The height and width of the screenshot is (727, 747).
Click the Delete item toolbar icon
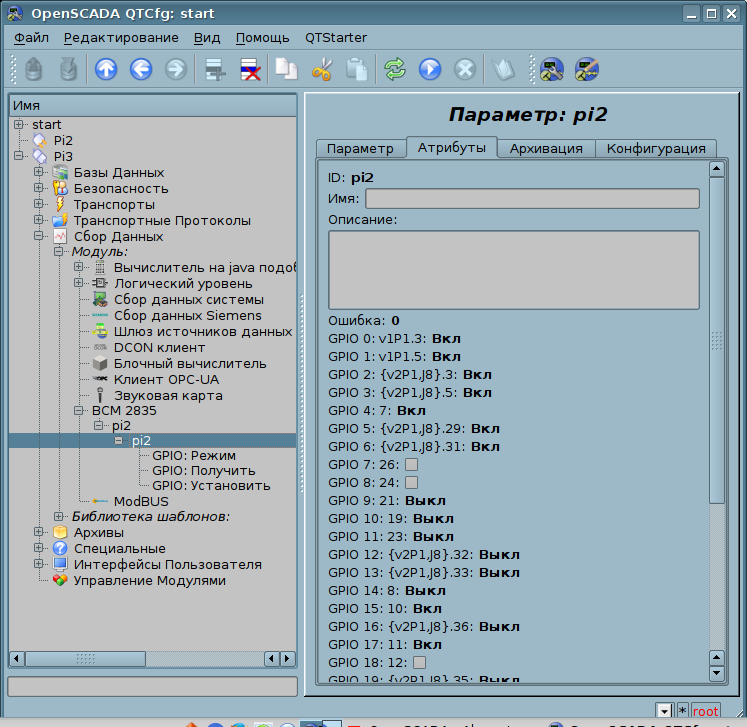250,69
